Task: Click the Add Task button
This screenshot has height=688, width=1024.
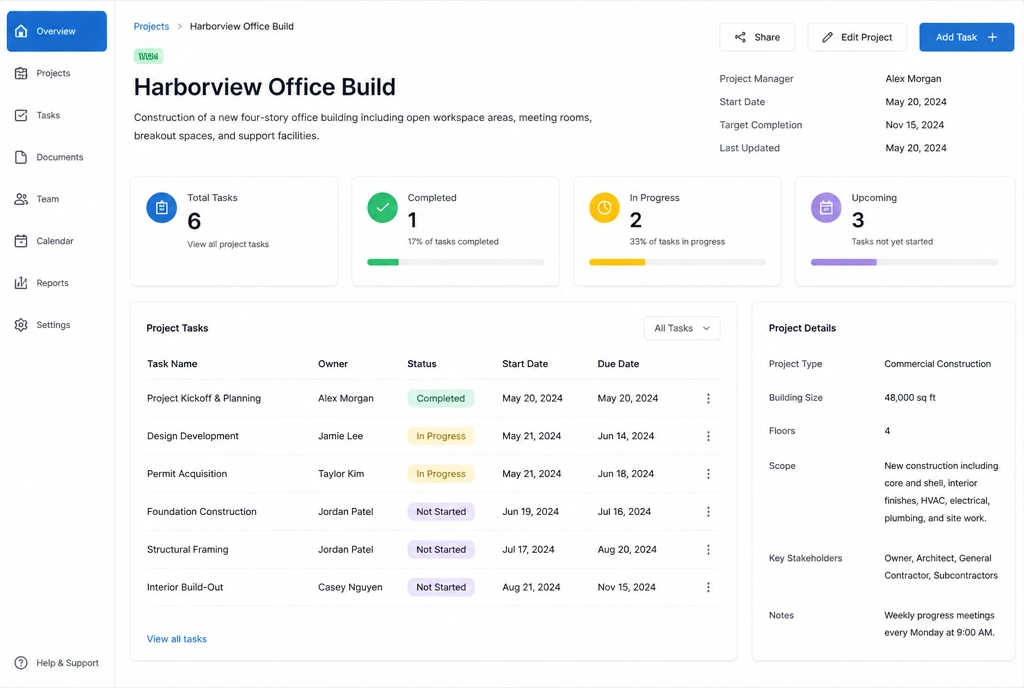Action: point(967,37)
